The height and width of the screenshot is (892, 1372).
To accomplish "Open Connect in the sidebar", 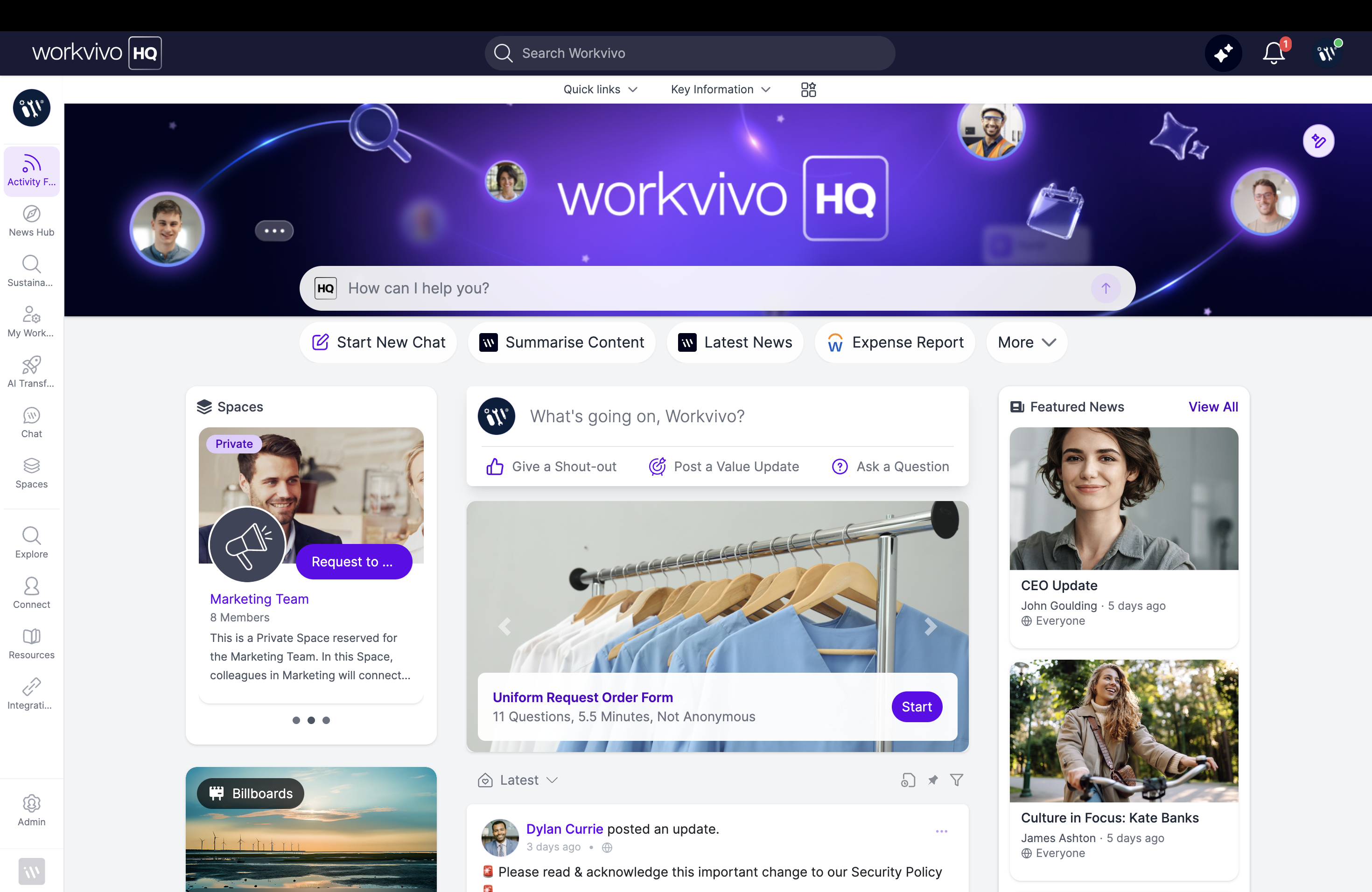I will point(32,593).
